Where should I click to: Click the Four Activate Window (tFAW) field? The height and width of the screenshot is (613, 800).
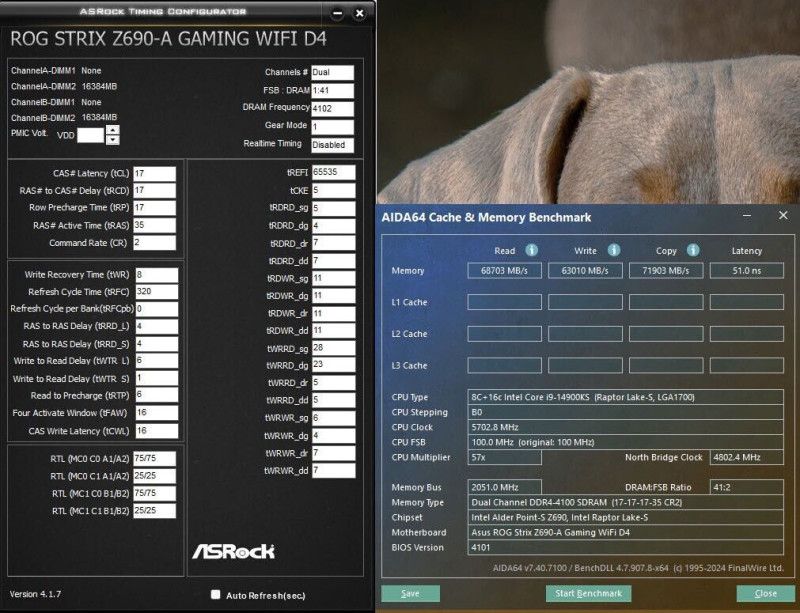[x=157, y=413]
